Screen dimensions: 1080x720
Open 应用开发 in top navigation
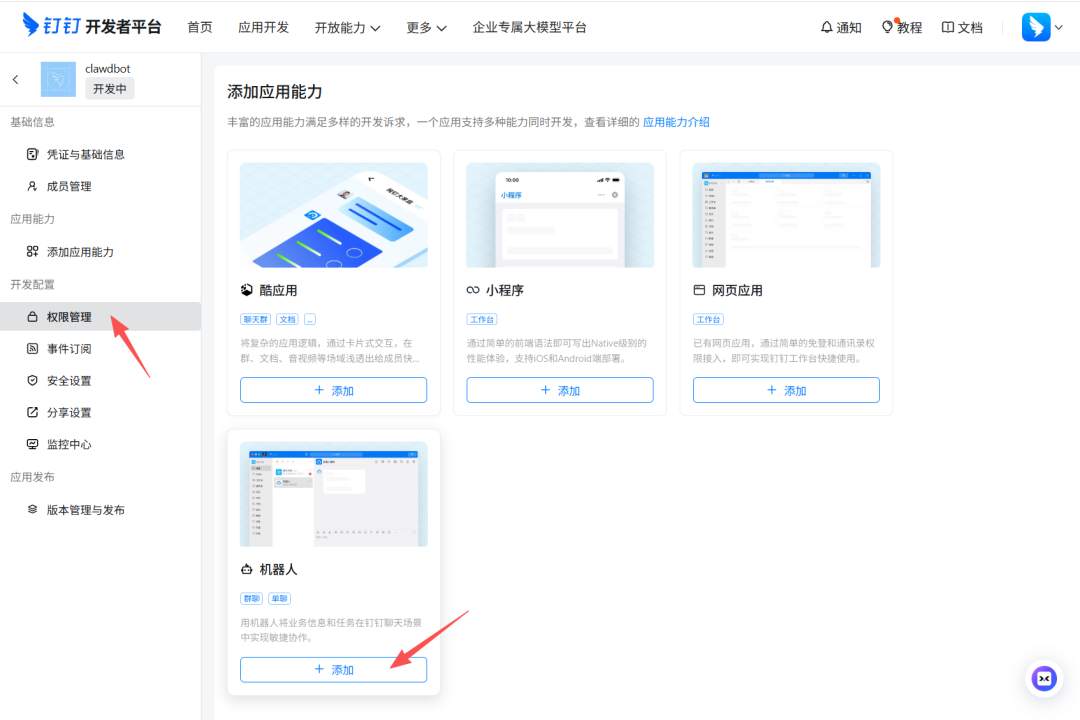(x=263, y=28)
